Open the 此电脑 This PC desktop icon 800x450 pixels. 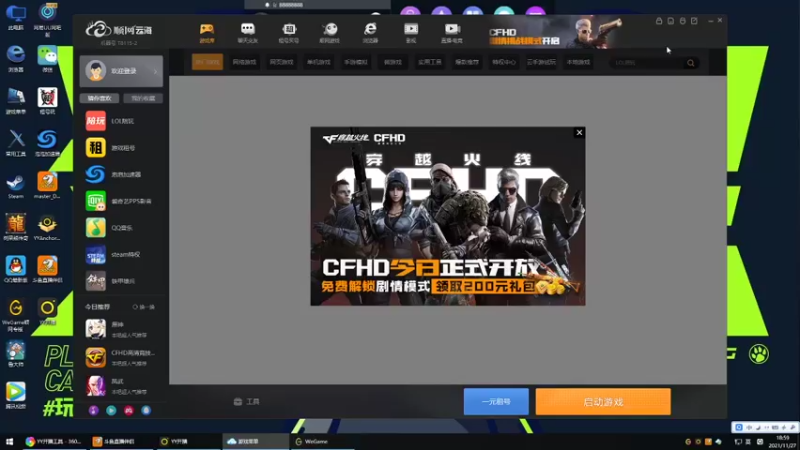point(16,18)
